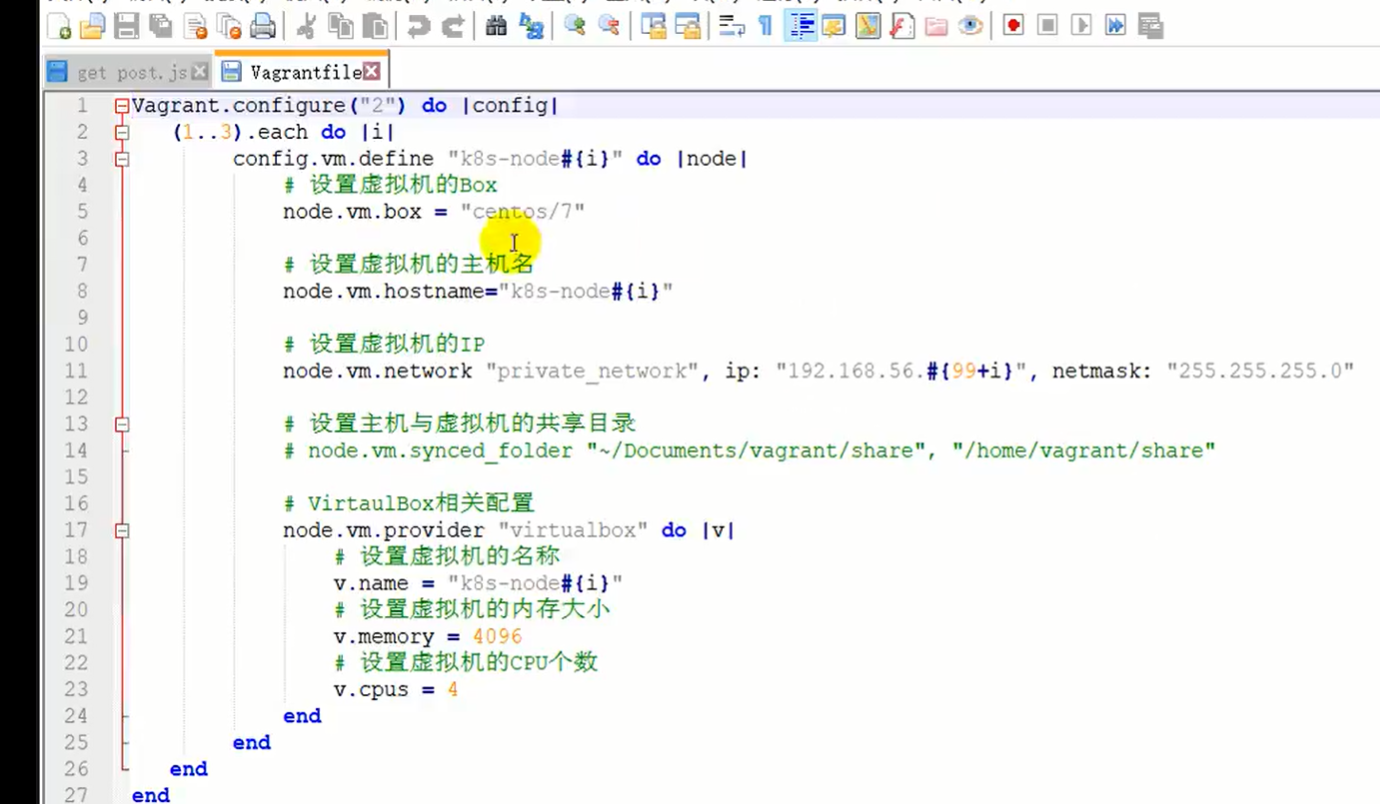Click the memory value 4096
Image resolution: width=1380 pixels, height=804 pixels.
(497, 636)
